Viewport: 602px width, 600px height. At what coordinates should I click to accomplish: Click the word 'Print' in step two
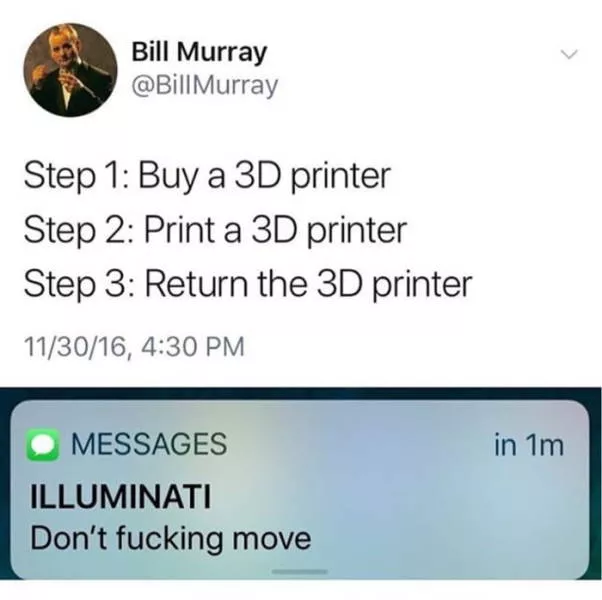point(179,230)
